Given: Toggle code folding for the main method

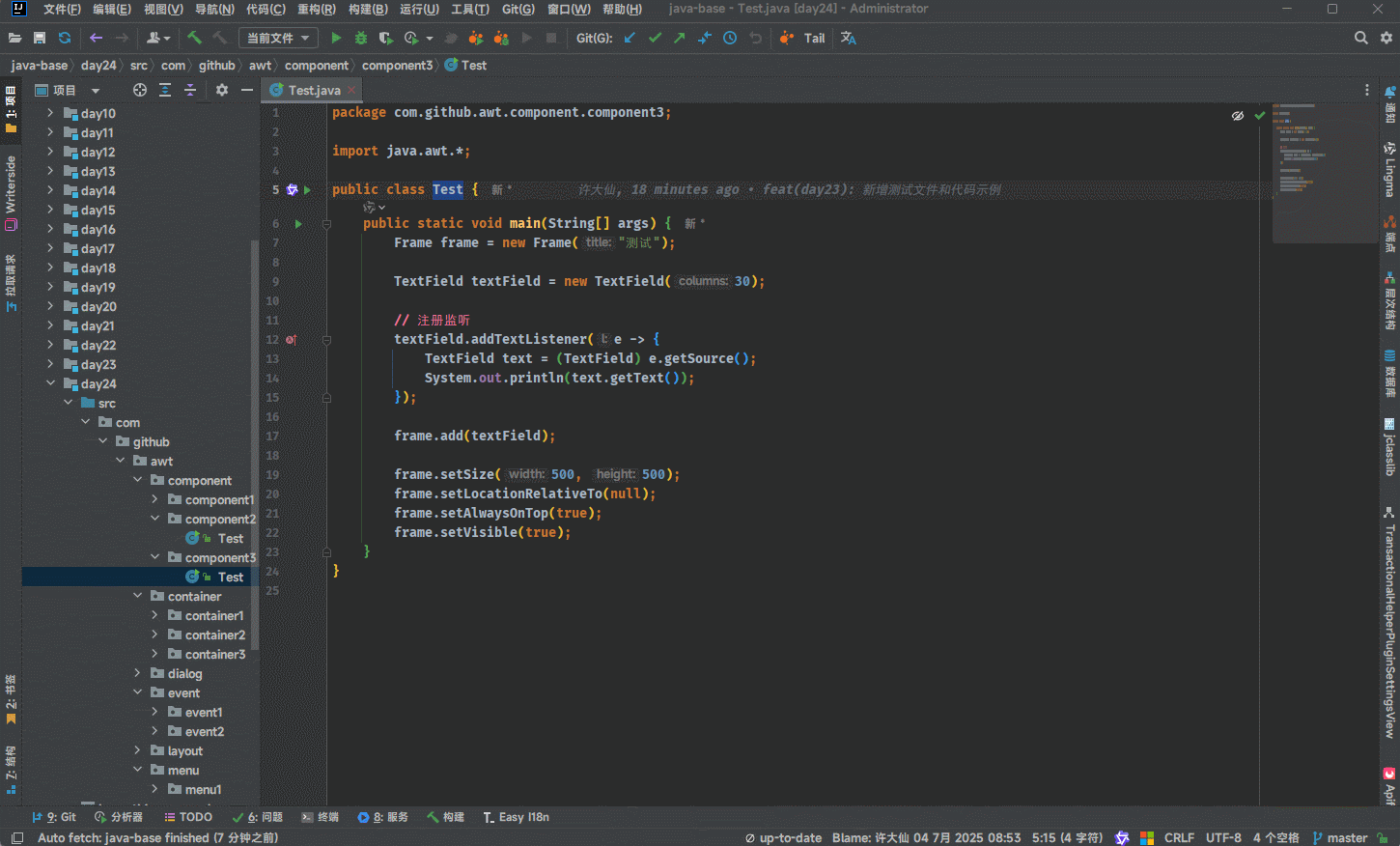Looking at the screenshot, I should (326, 223).
